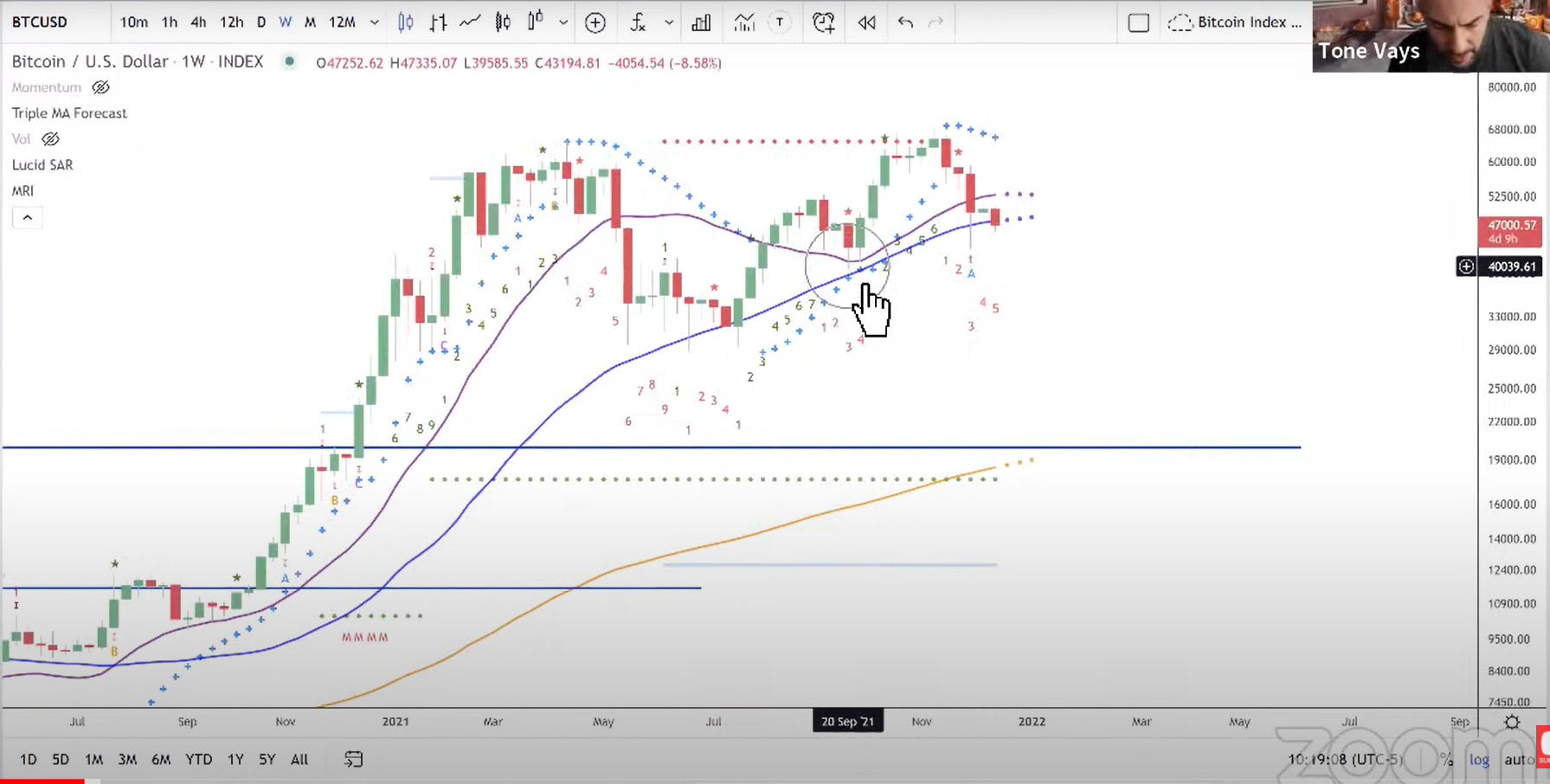
Task: Click the BTCUSD symbol search
Action: (40, 22)
